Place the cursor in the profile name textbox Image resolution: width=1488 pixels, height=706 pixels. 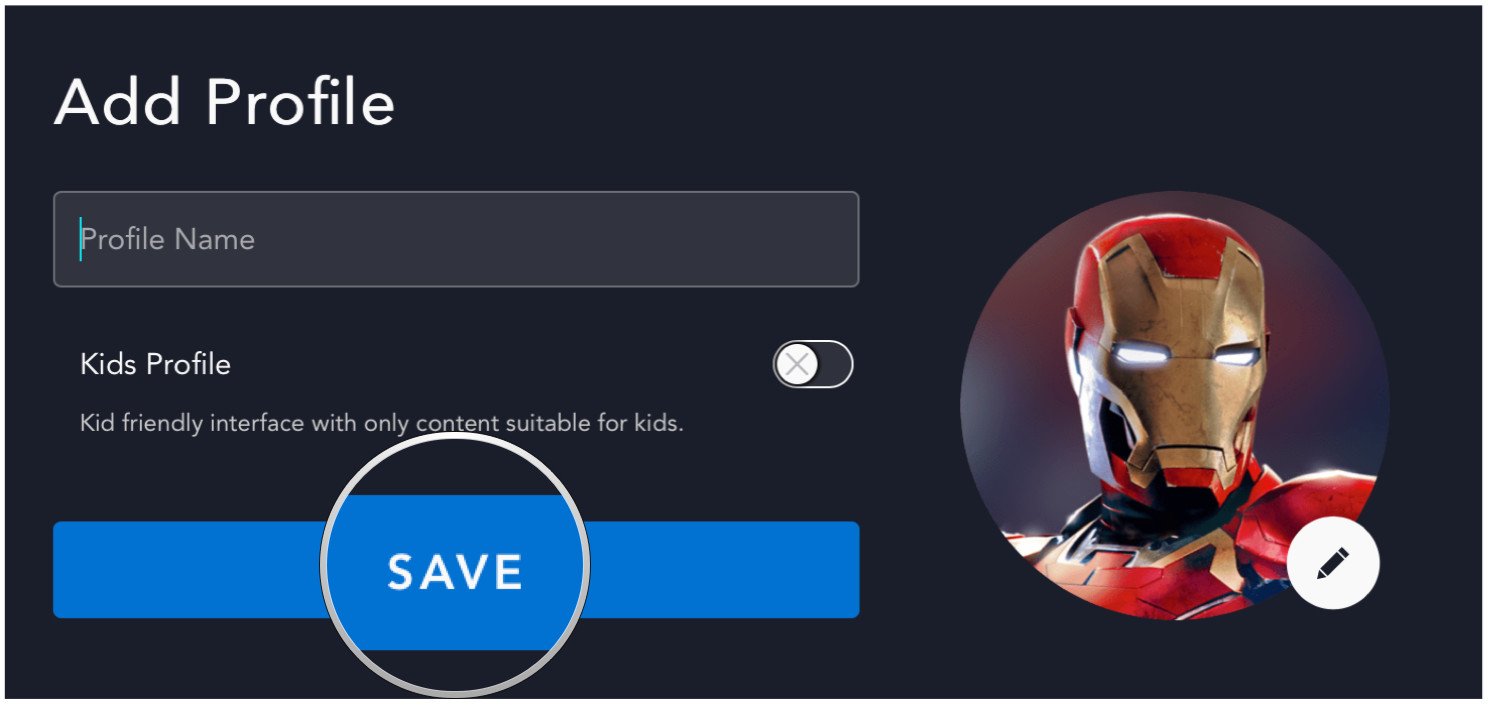pyautogui.click(x=456, y=239)
